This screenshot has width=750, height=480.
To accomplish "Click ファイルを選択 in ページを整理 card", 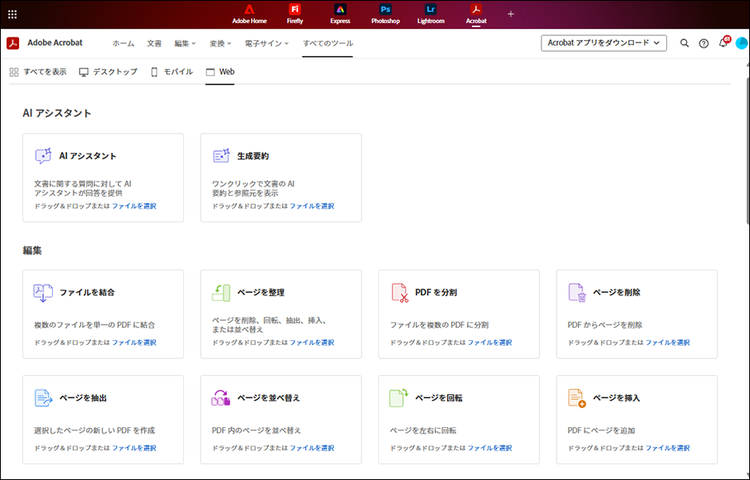I will 312,342.
